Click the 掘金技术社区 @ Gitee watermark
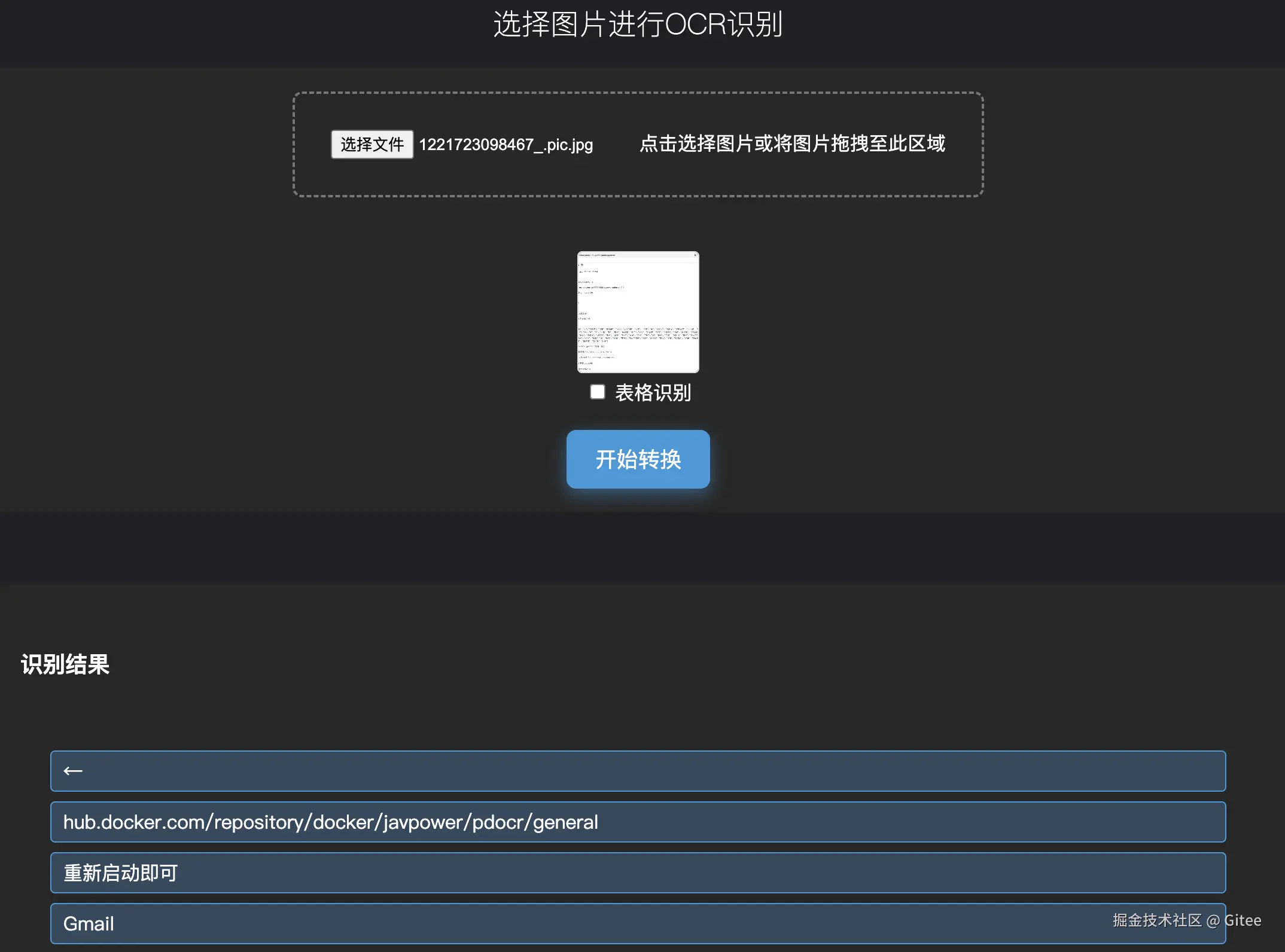 click(x=1186, y=920)
